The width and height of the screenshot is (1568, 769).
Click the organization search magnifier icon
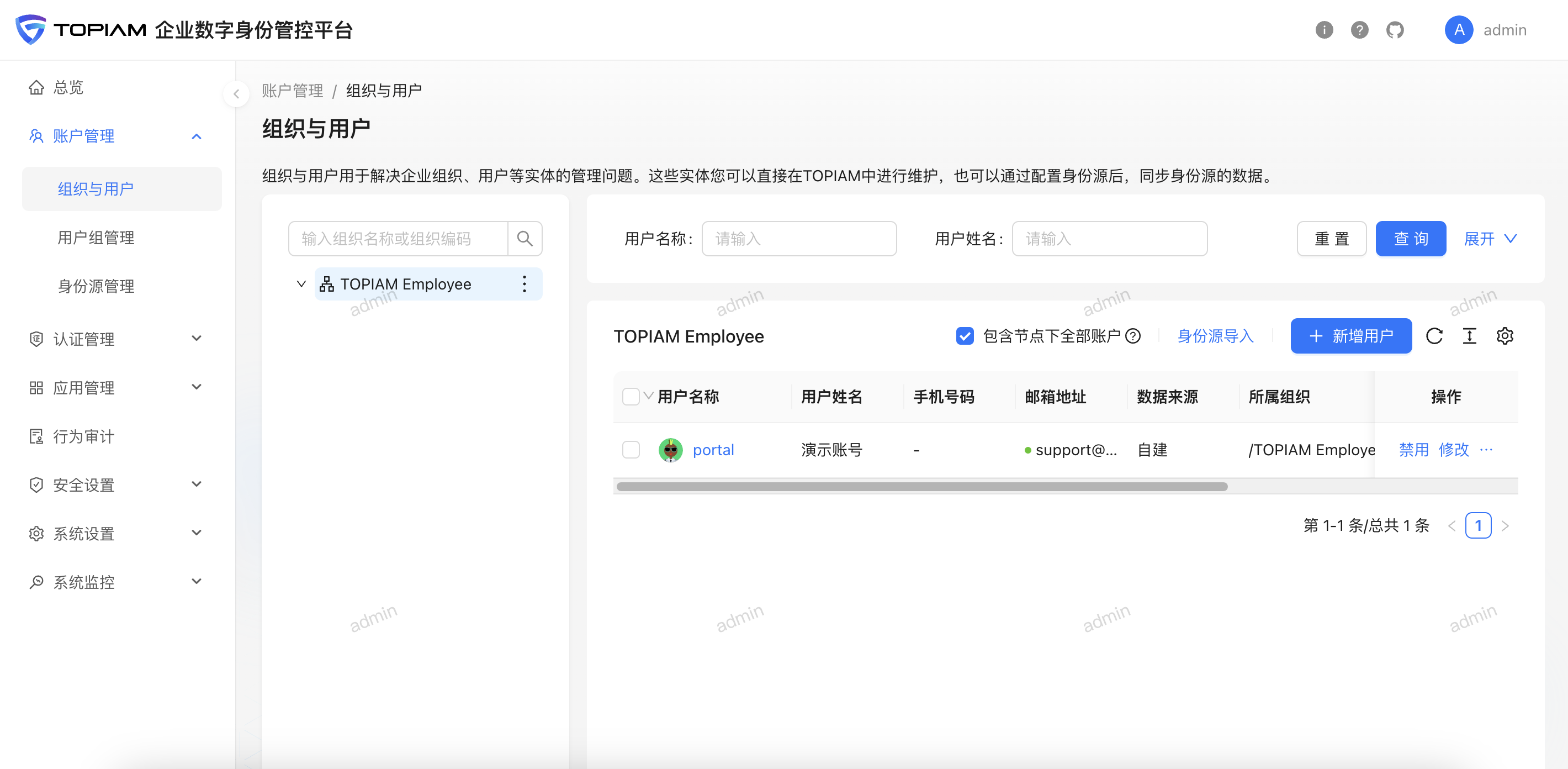(x=525, y=239)
